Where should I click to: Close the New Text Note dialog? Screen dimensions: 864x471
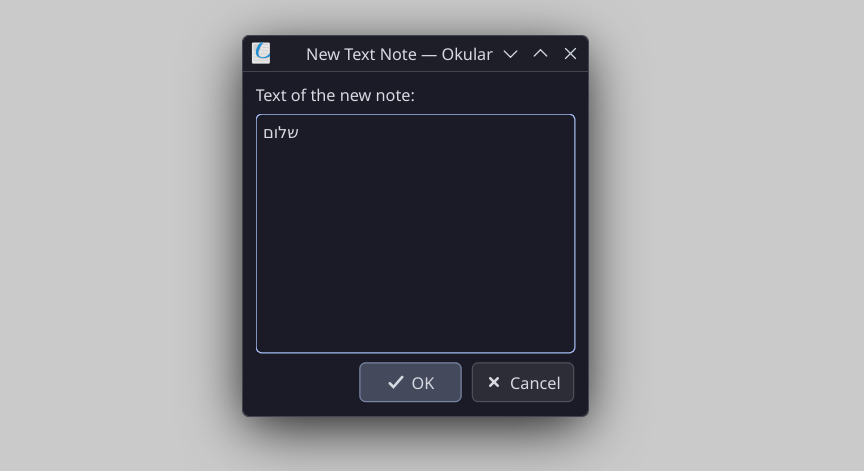(x=570, y=54)
